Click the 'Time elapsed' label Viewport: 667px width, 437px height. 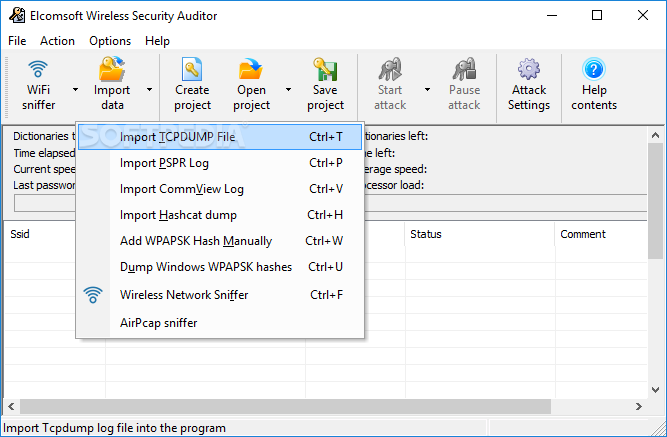tap(44, 153)
